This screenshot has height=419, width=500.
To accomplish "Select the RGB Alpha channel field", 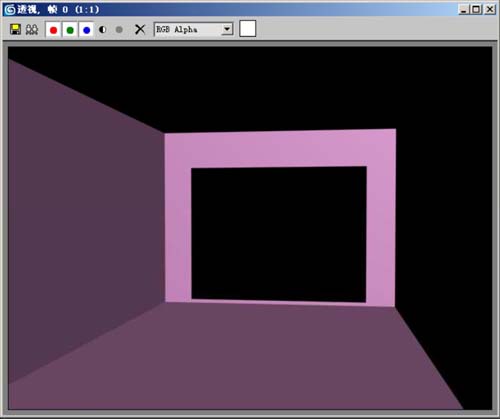I will coord(193,29).
